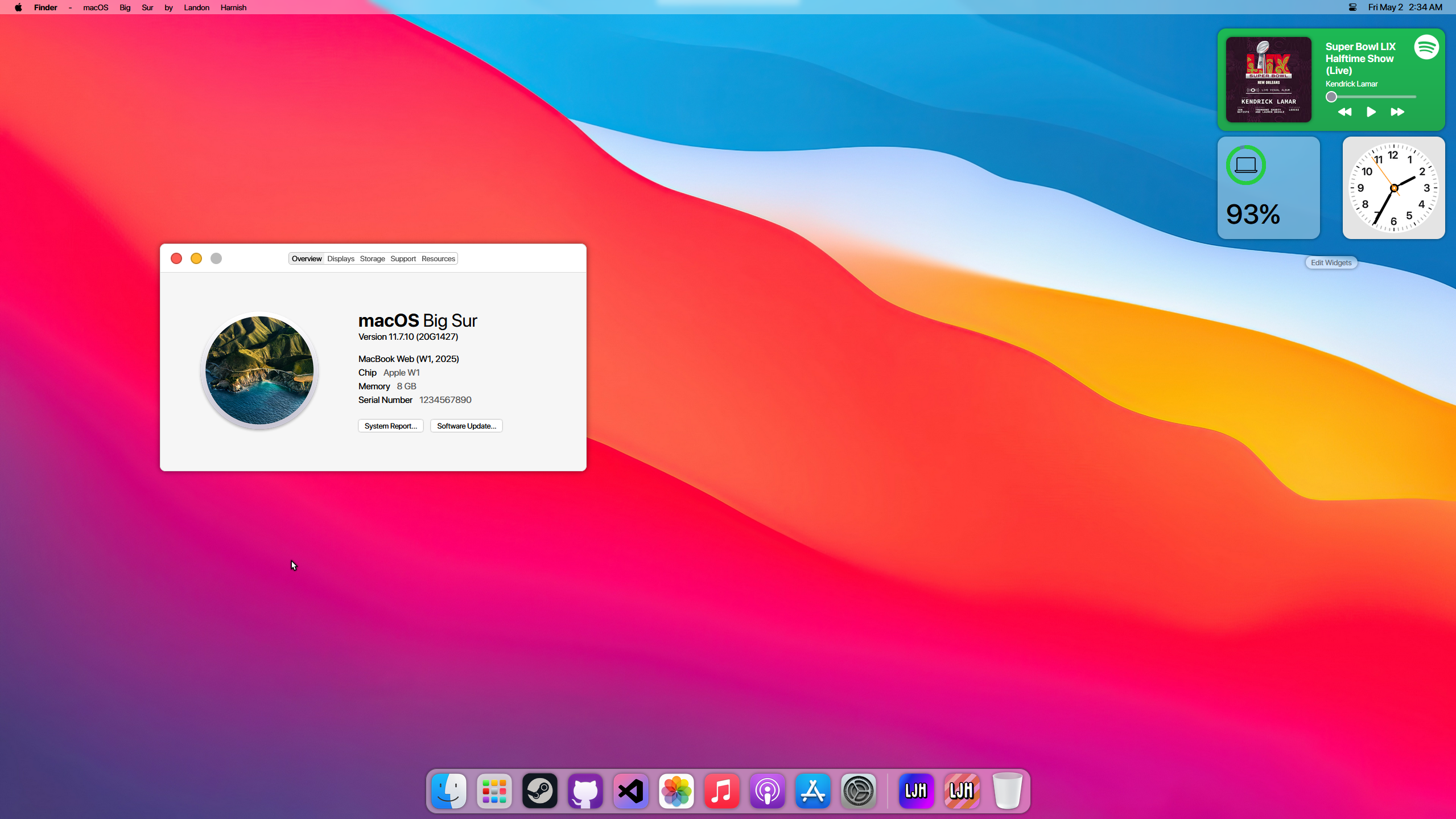Open App Store from the dock
The width and height of the screenshot is (1456, 819).
point(813,791)
